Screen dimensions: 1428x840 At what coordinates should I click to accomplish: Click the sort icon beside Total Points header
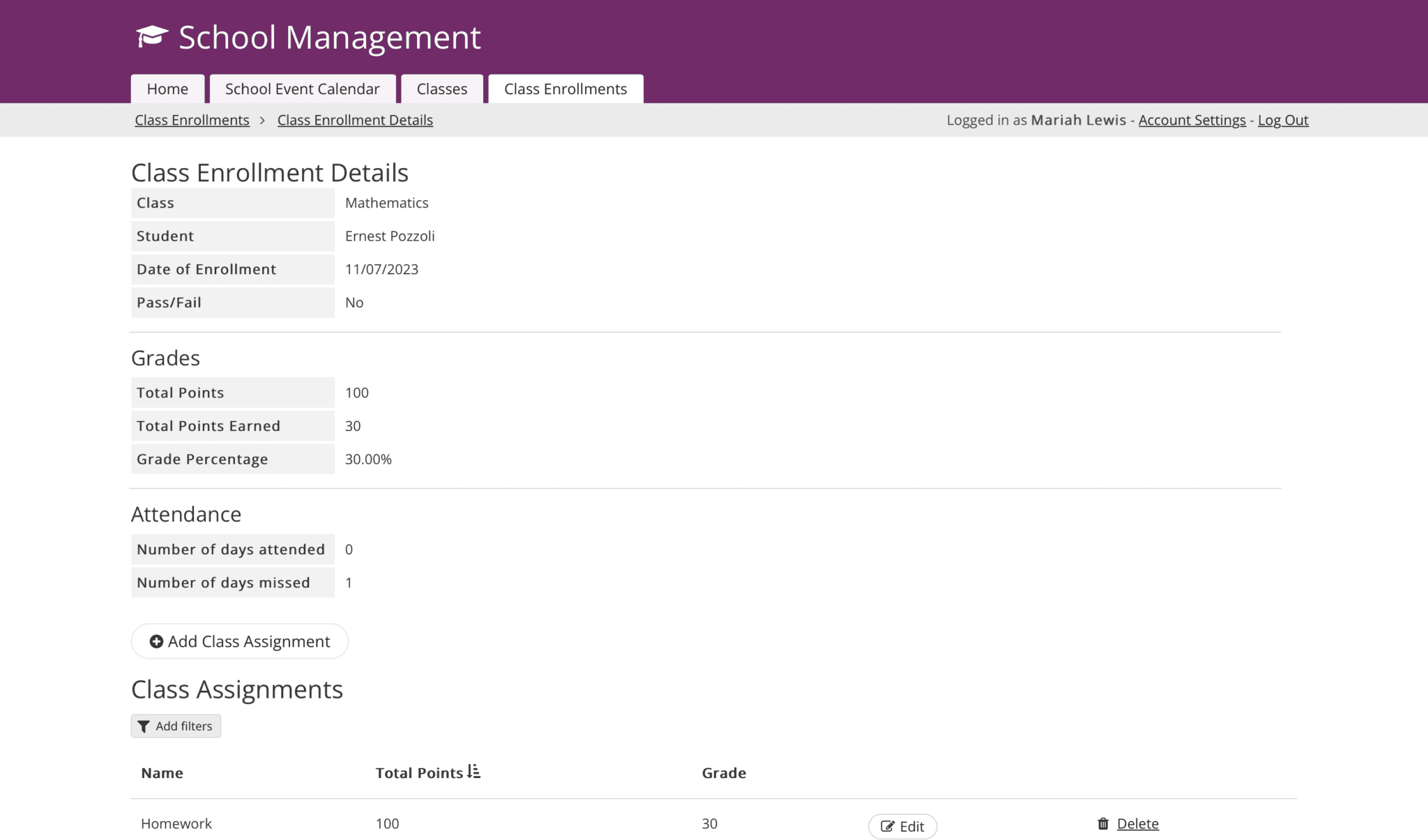pyautogui.click(x=473, y=770)
